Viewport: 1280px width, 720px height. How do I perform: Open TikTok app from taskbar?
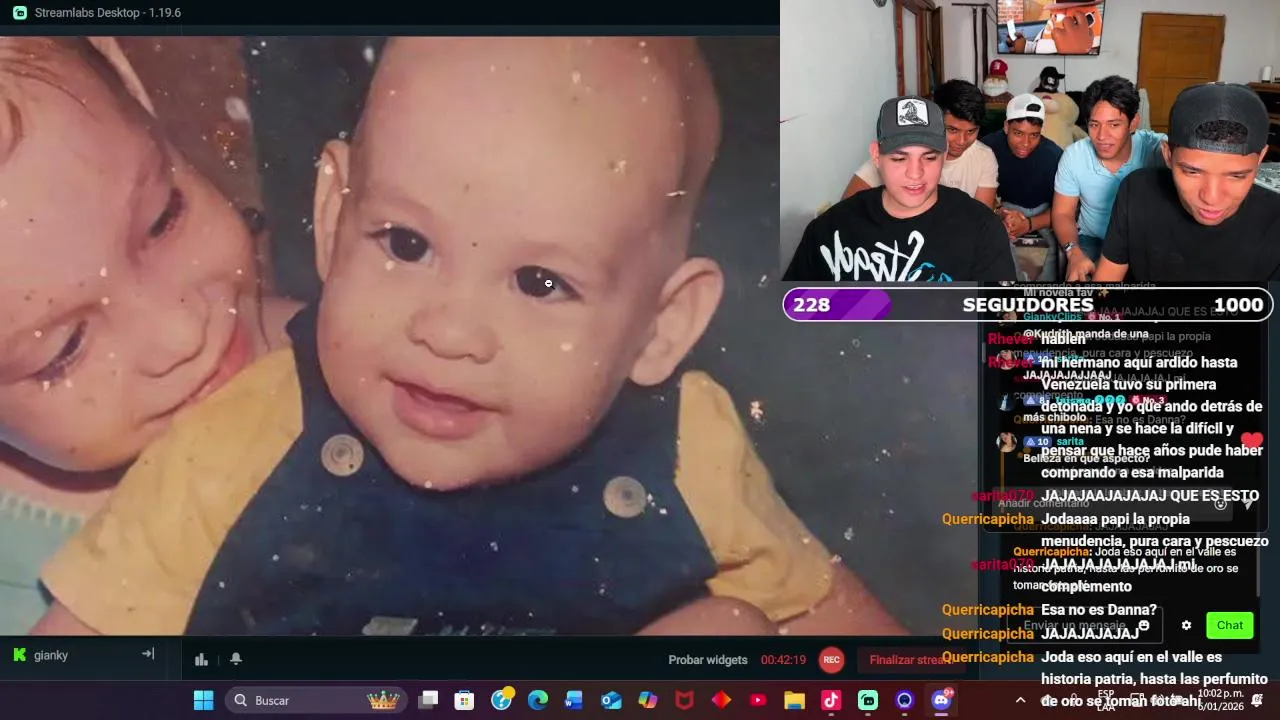pyautogui.click(x=831, y=700)
